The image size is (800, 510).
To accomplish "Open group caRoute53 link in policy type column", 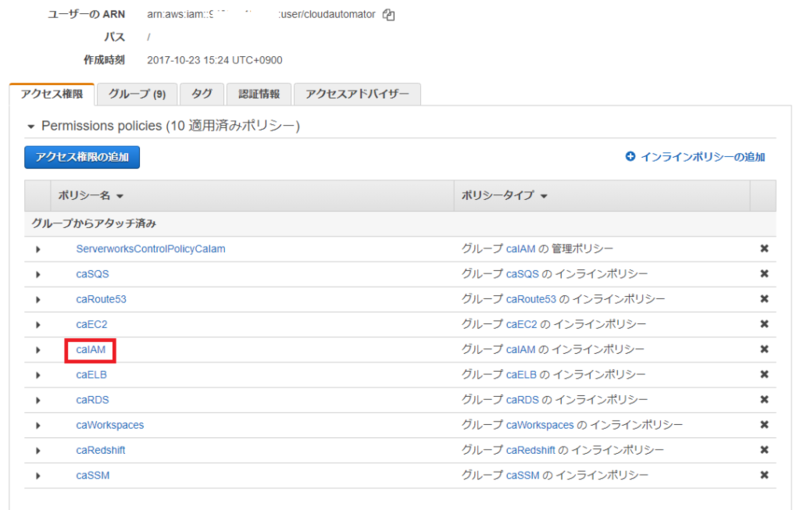I will [531, 299].
